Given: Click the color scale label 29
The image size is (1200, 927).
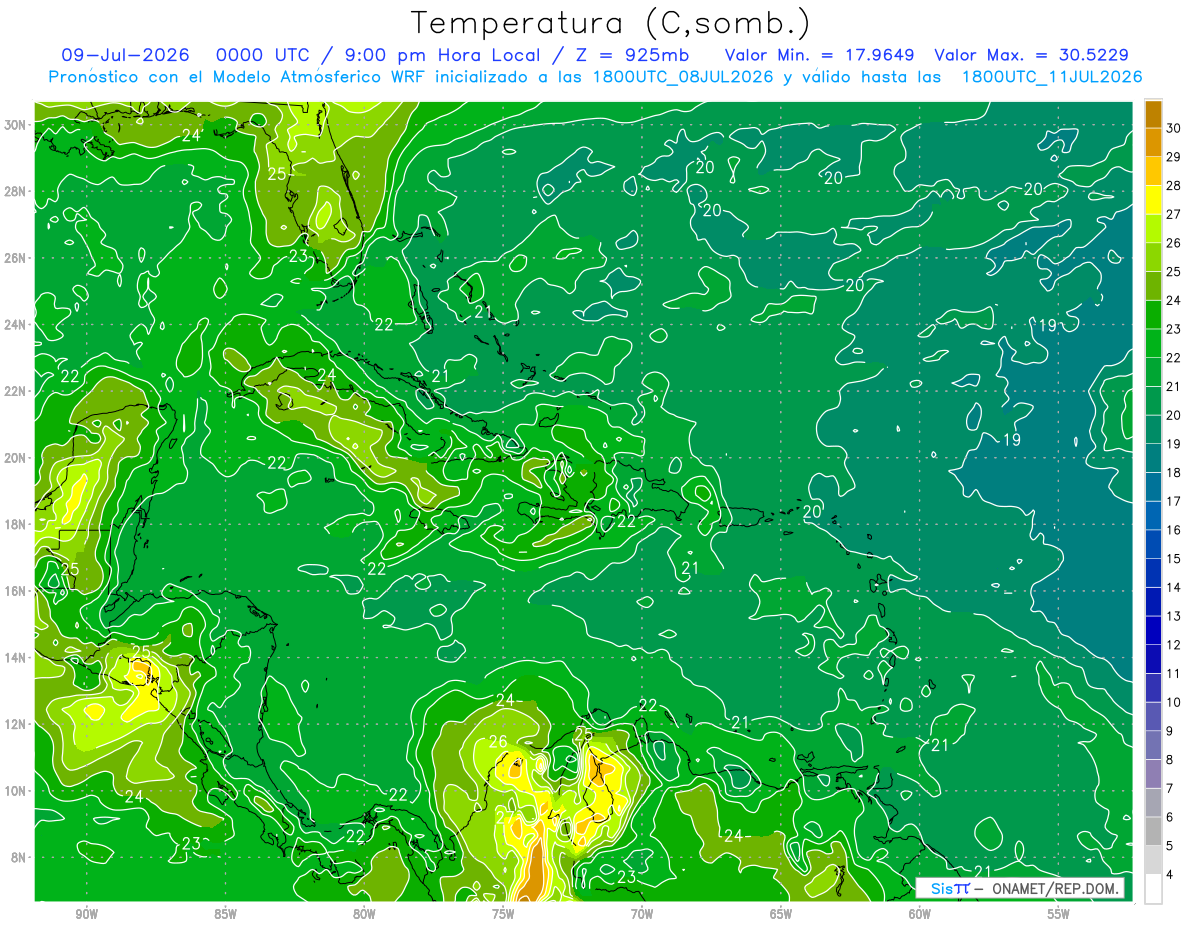Looking at the screenshot, I should click(1174, 157).
